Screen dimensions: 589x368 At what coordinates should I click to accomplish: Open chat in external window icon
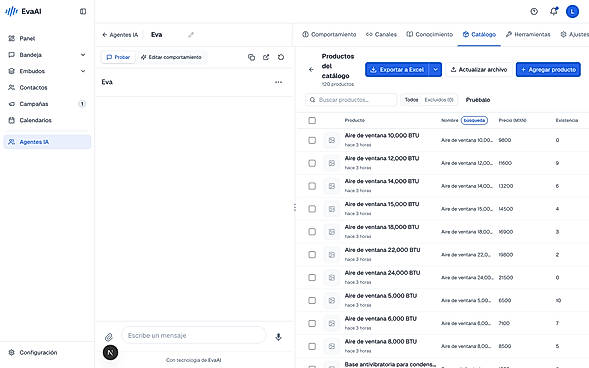coord(266,57)
